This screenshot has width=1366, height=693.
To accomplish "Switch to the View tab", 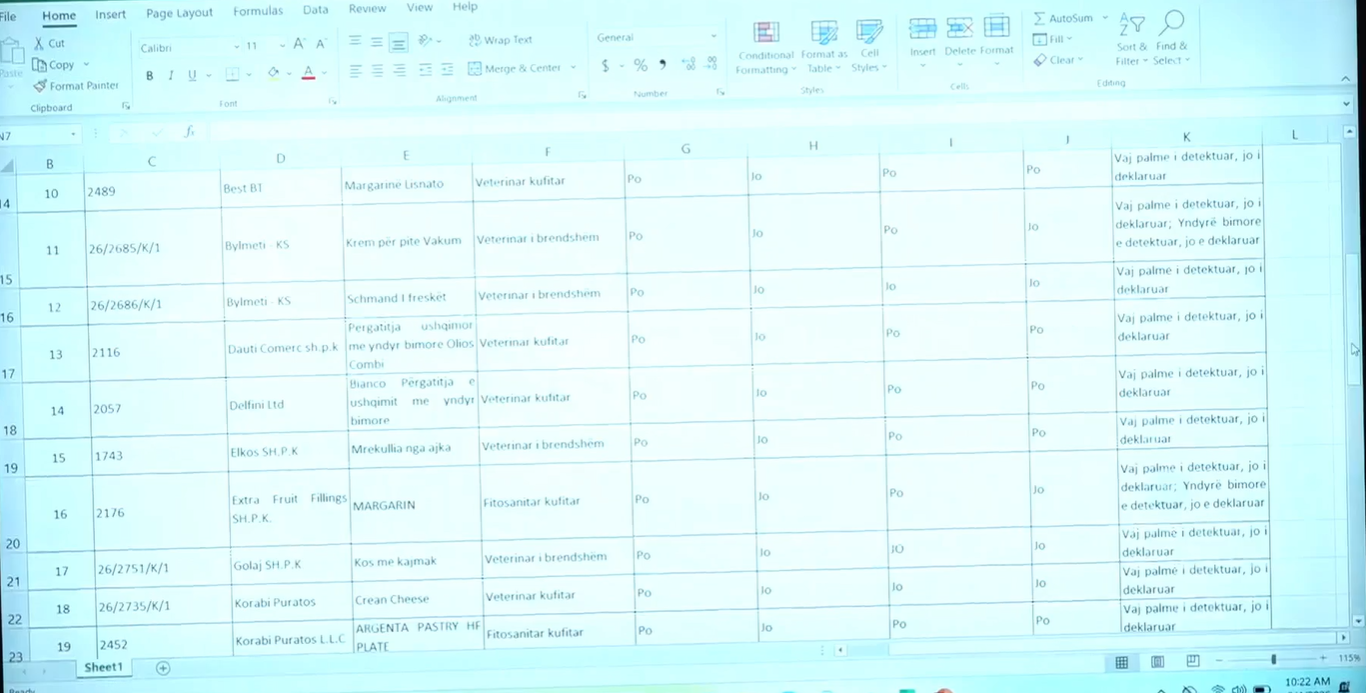I will click(x=420, y=7).
